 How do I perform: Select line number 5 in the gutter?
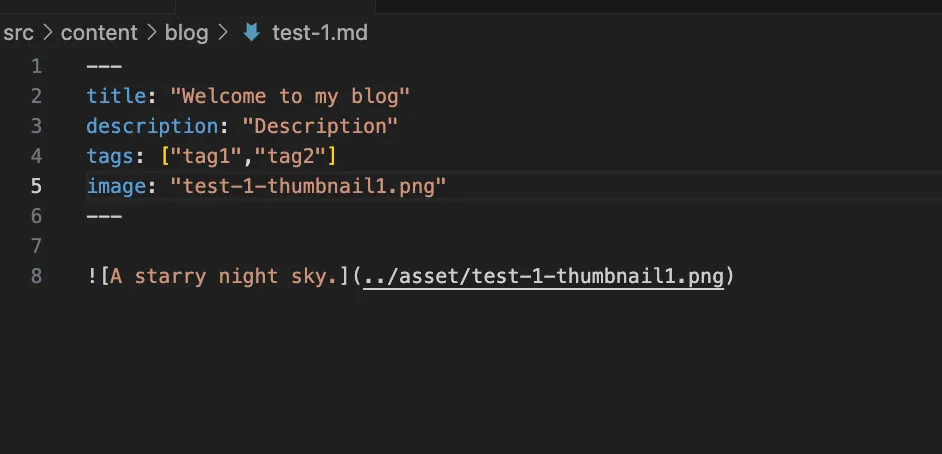(x=37, y=186)
